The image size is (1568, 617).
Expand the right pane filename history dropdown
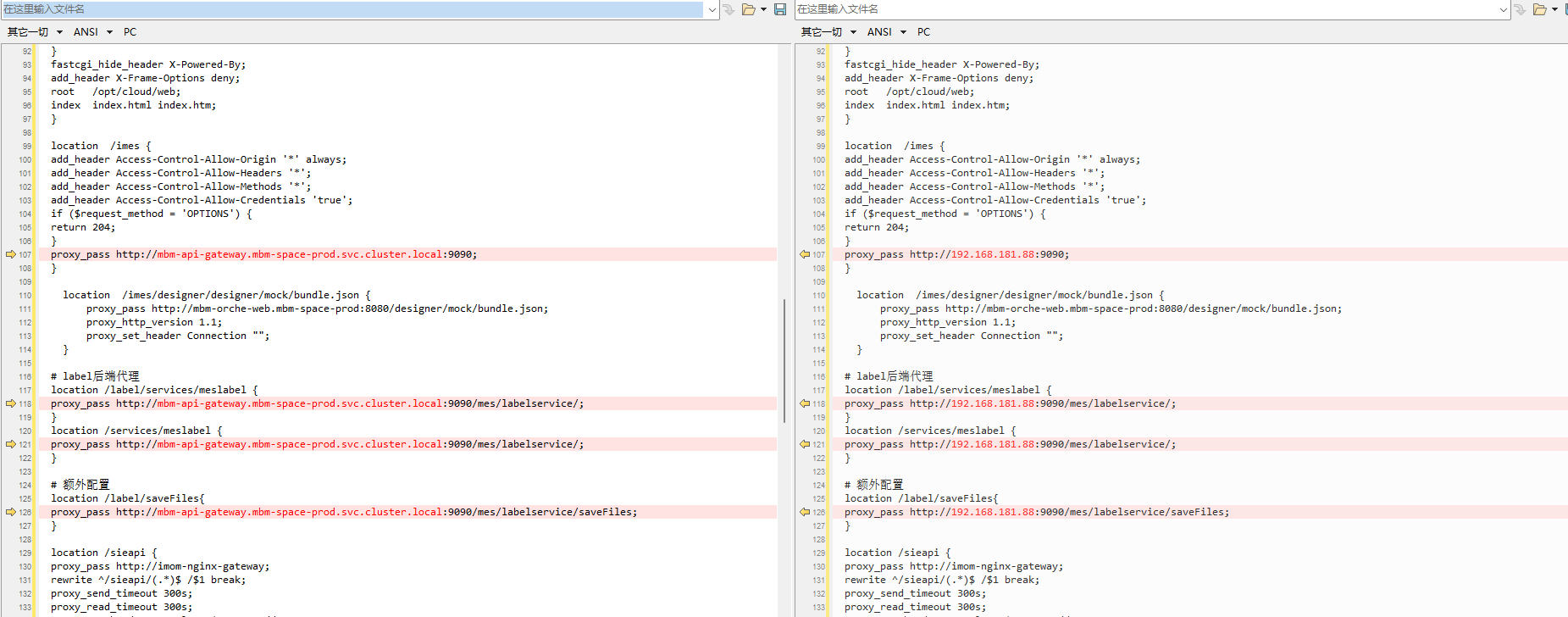(x=1504, y=9)
